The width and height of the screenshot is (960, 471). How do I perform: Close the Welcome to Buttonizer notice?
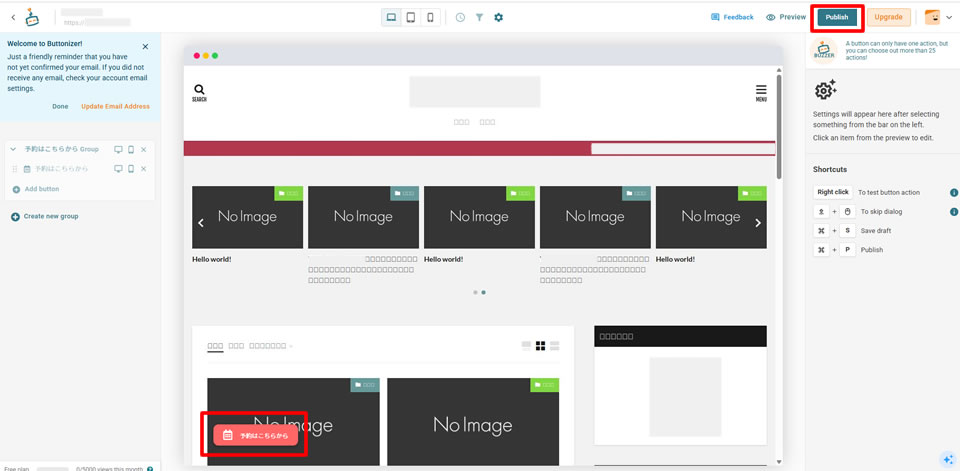pos(145,46)
